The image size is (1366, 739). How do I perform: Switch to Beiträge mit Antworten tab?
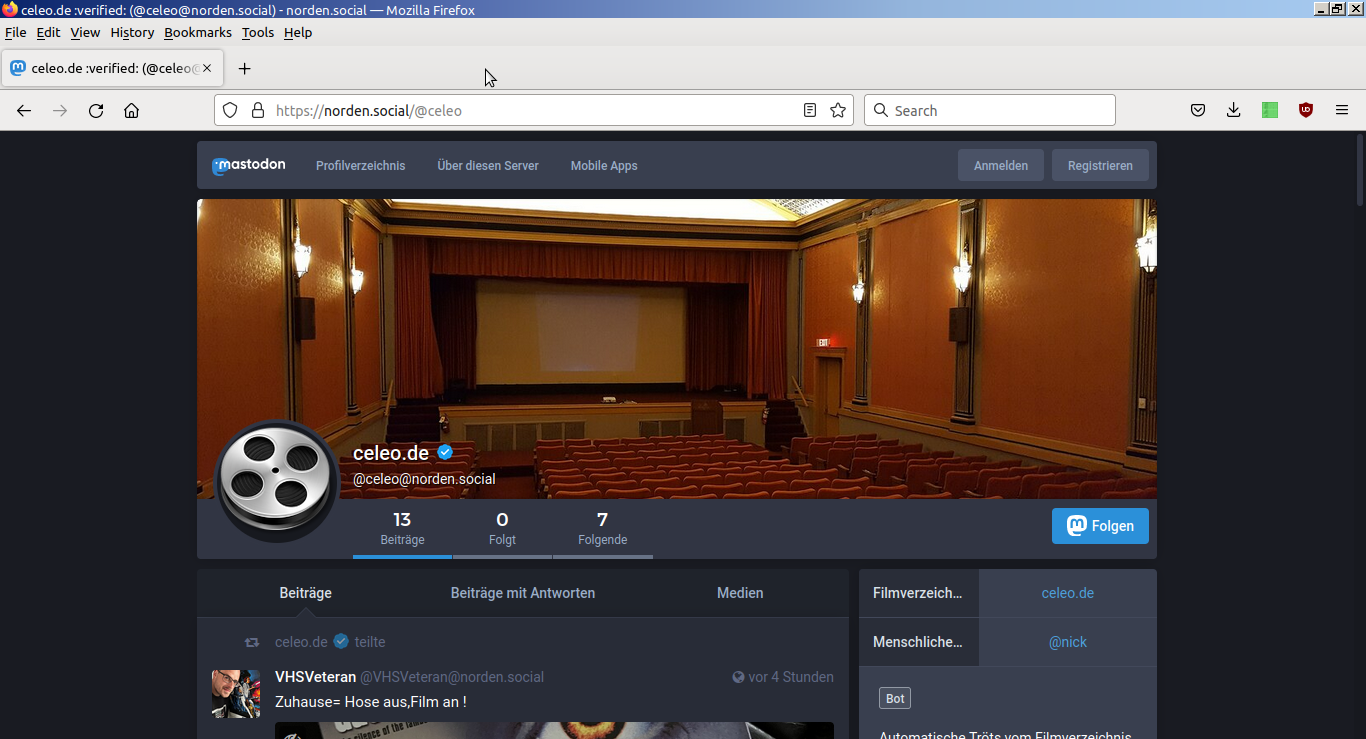click(523, 593)
